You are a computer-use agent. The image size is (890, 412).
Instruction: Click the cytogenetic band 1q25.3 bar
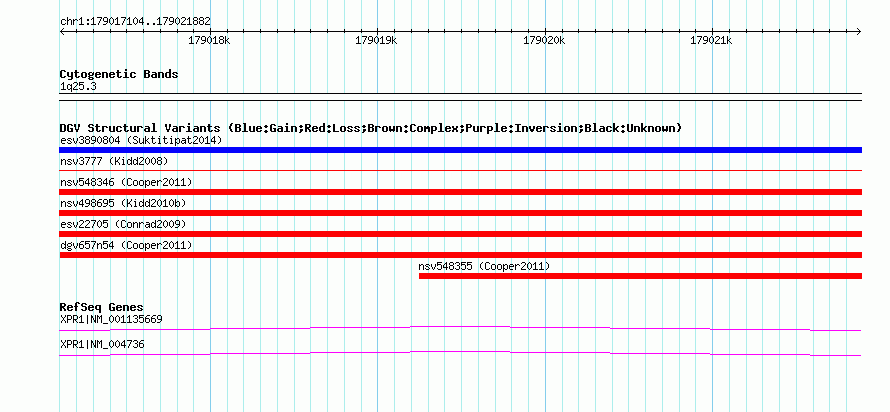[x=460, y=97]
